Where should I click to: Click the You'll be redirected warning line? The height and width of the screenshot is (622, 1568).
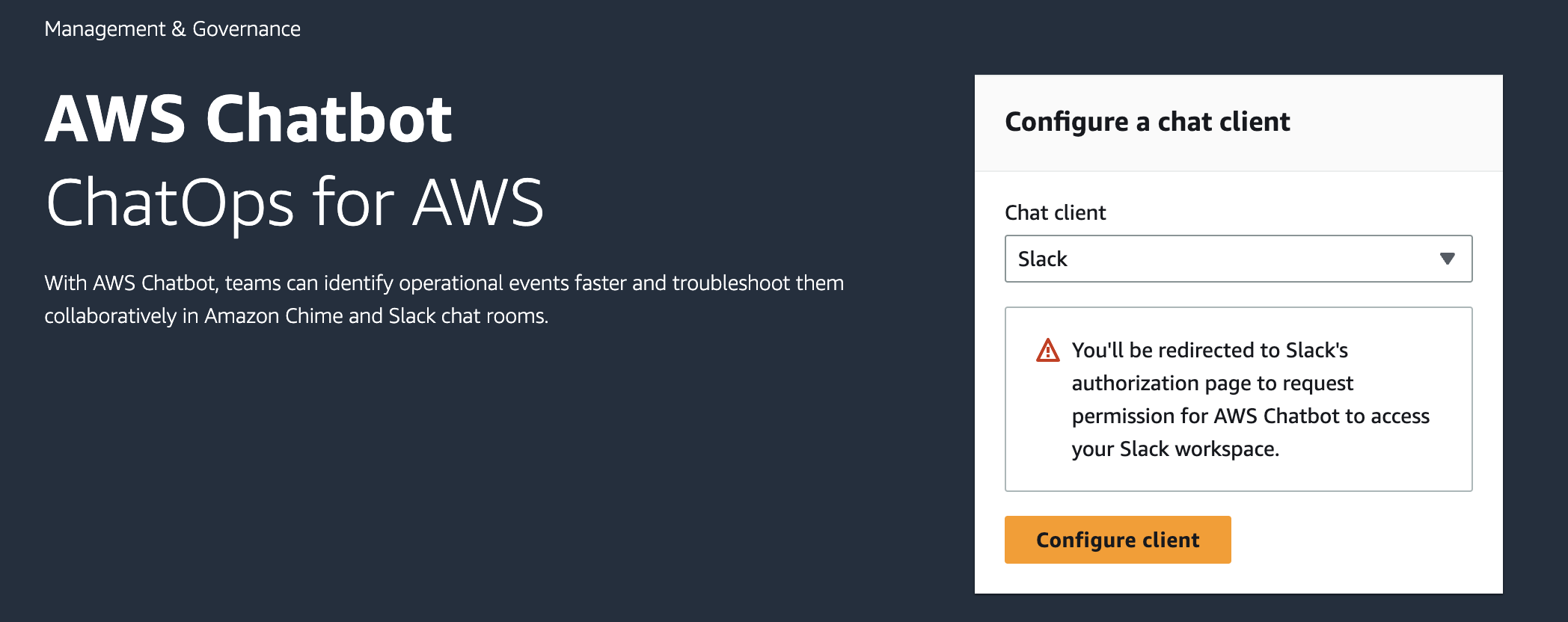click(x=1209, y=350)
